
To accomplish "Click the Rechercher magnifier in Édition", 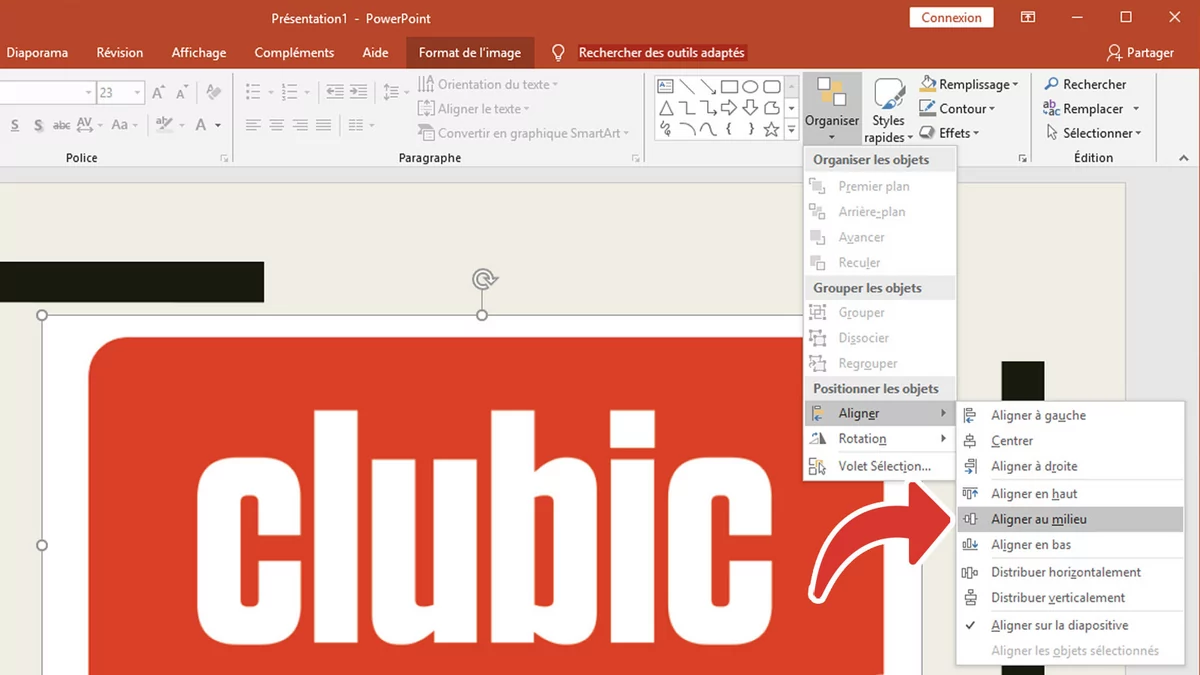I will tap(1052, 85).
